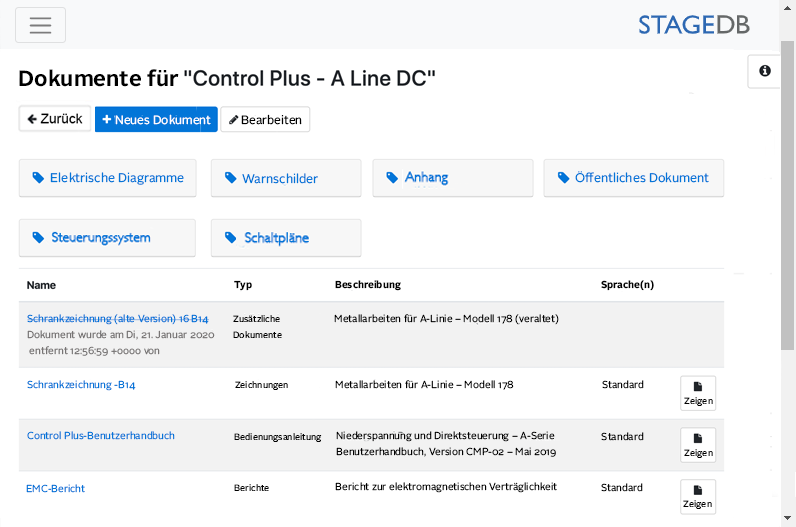
Task: Select the Warnschilder tag filter
Action: point(286,178)
